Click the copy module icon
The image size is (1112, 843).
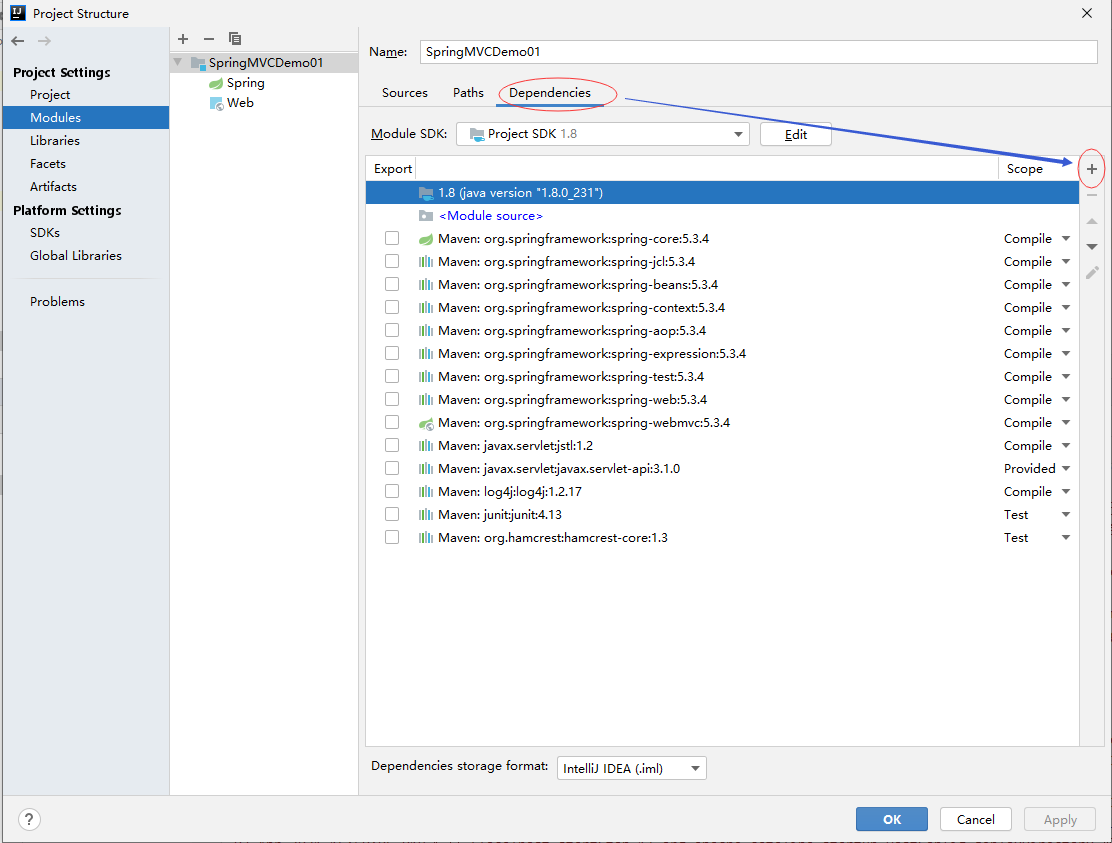[x=235, y=39]
